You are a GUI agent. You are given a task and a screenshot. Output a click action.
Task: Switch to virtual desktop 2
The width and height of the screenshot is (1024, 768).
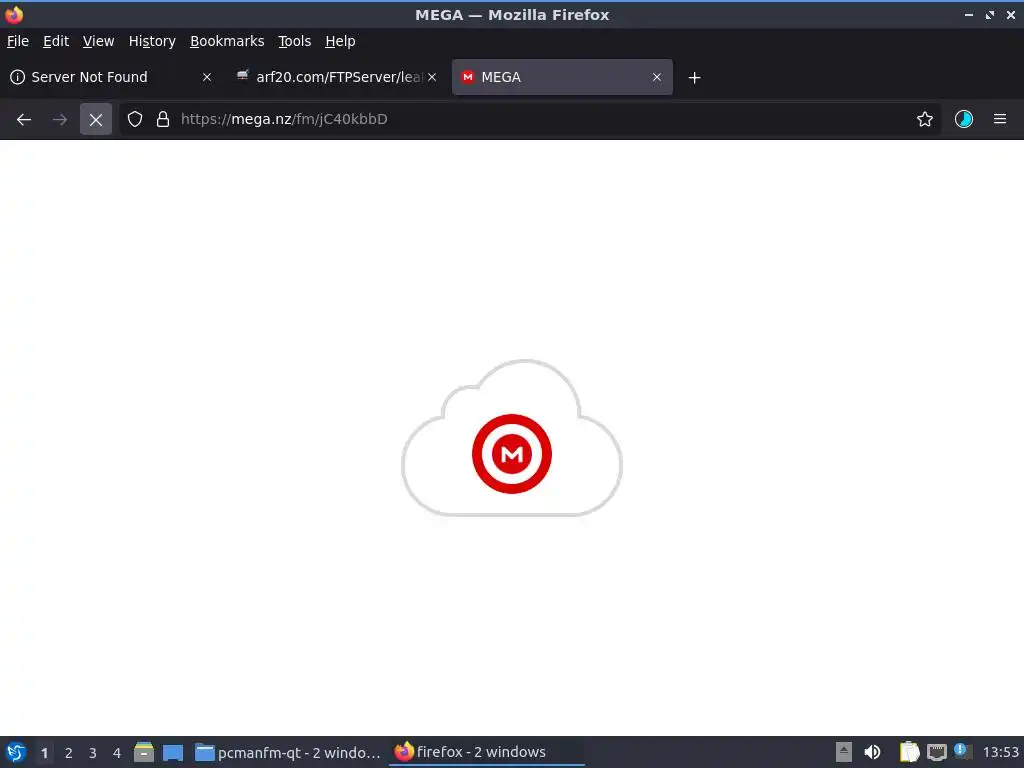pyautogui.click(x=69, y=753)
